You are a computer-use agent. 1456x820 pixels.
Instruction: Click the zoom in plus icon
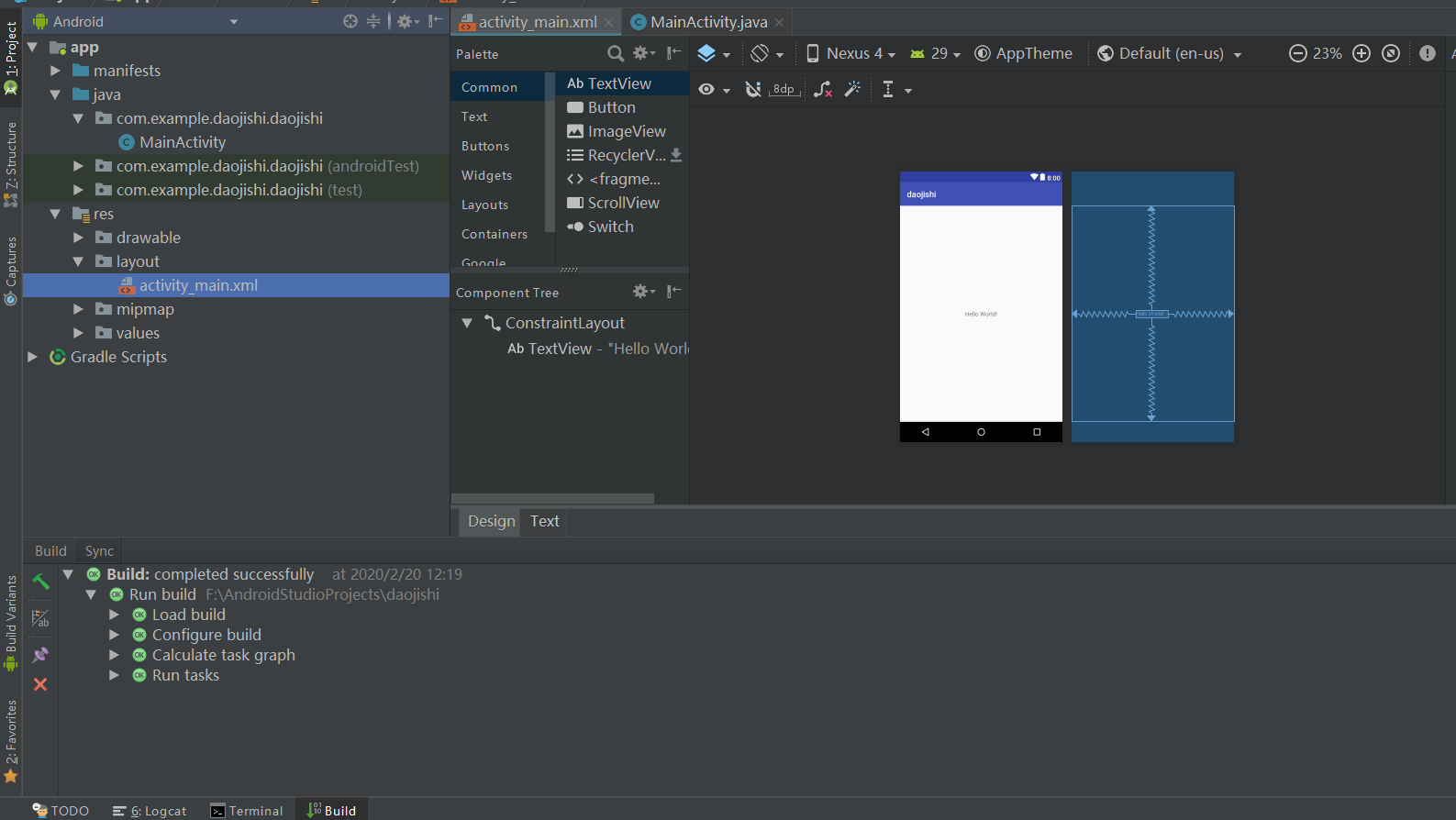[1362, 53]
